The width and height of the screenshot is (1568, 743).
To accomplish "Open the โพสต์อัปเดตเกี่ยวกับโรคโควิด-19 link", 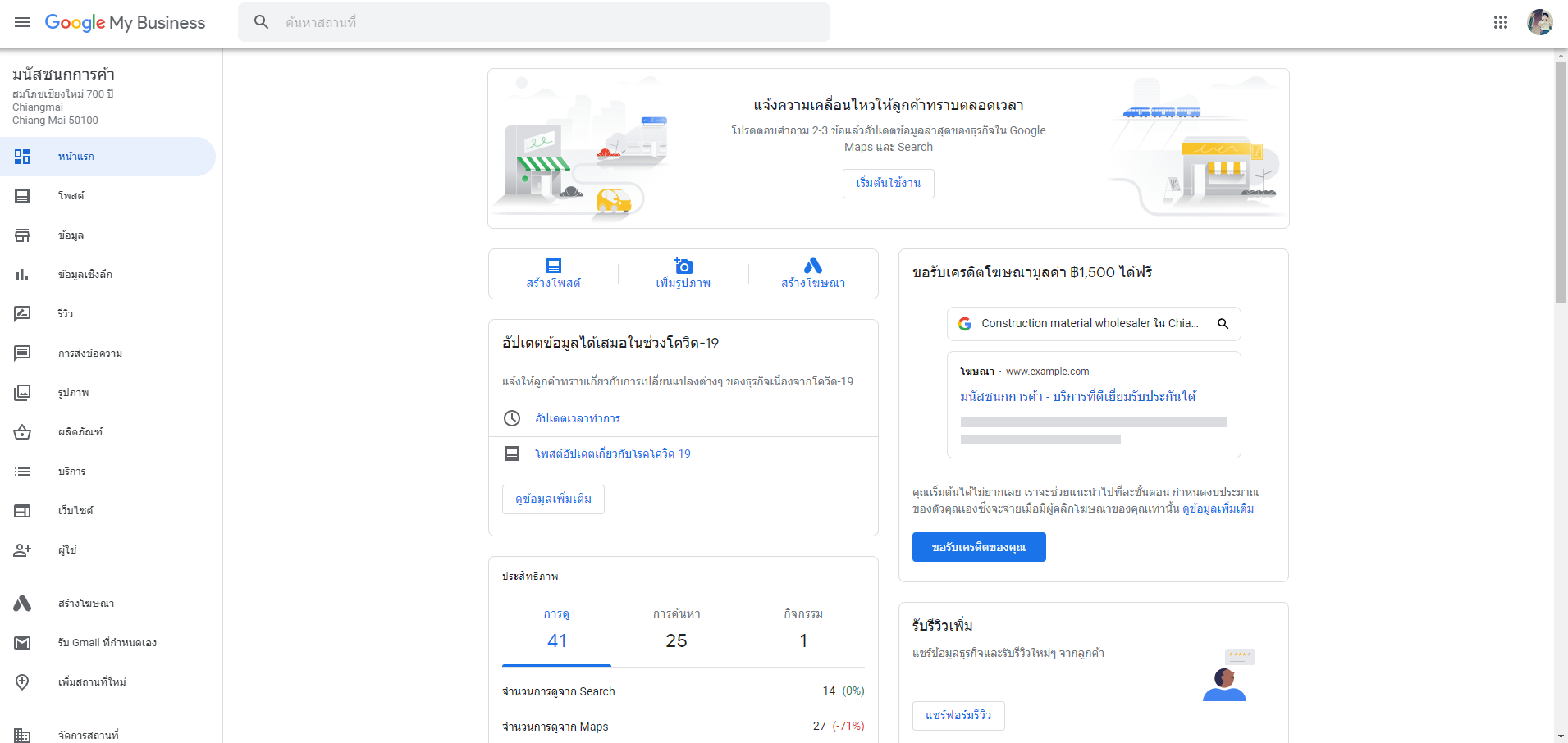I will tap(613, 454).
